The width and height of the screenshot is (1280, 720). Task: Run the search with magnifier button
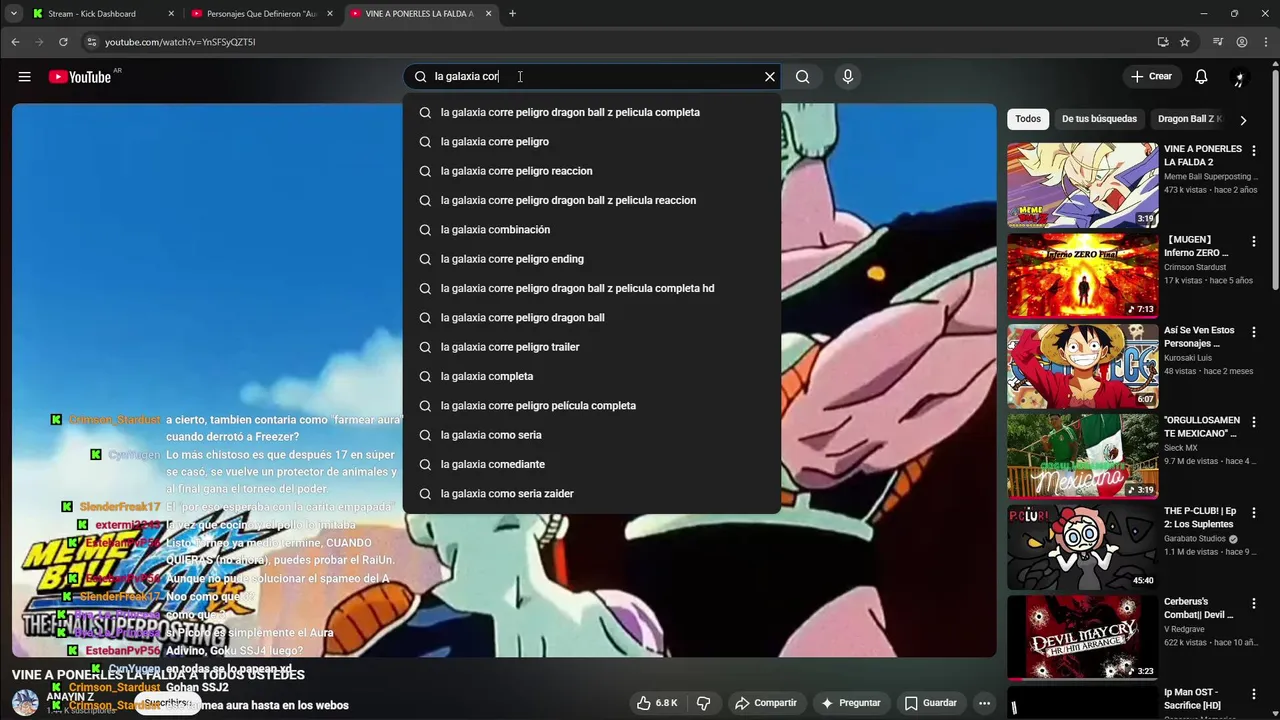click(802, 77)
